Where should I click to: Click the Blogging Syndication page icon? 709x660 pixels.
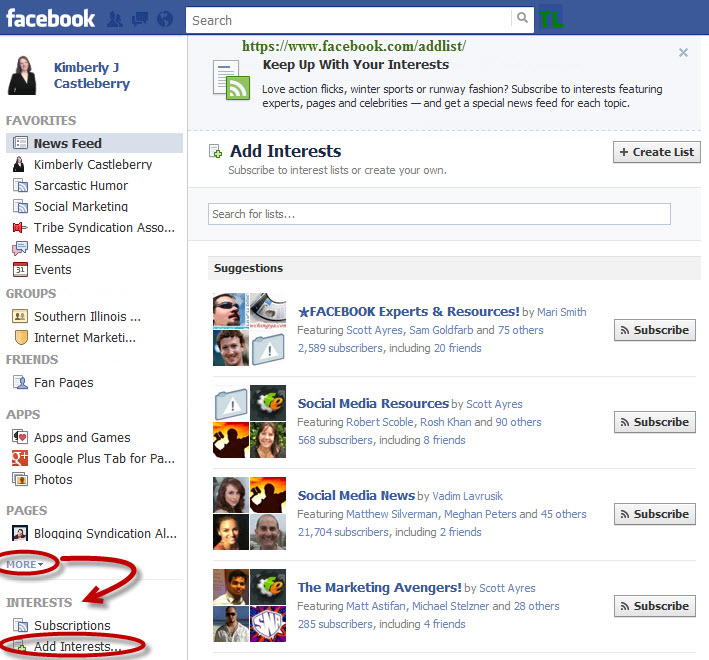pyautogui.click(x=20, y=533)
